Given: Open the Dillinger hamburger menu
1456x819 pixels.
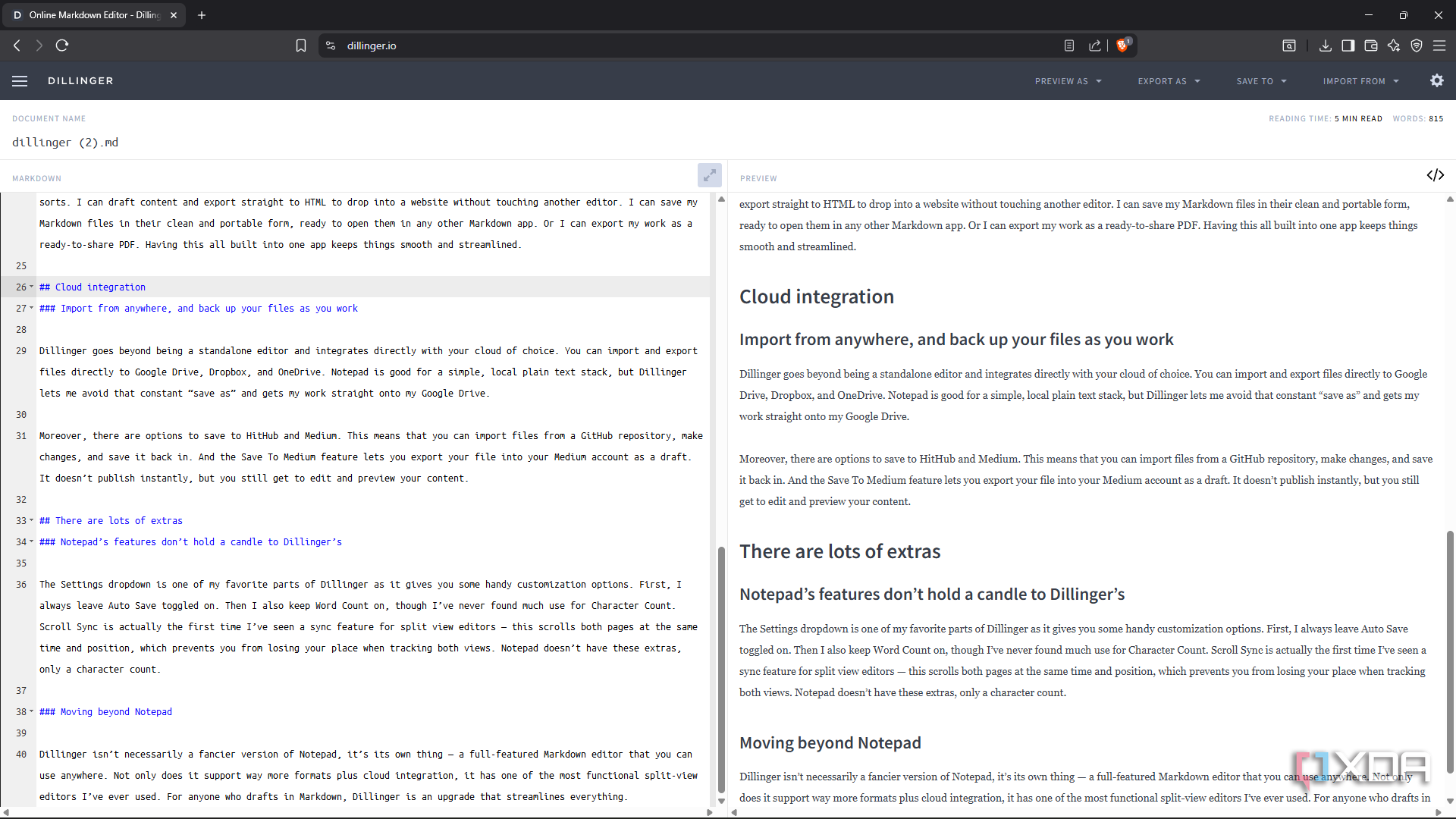Looking at the screenshot, I should click(20, 81).
